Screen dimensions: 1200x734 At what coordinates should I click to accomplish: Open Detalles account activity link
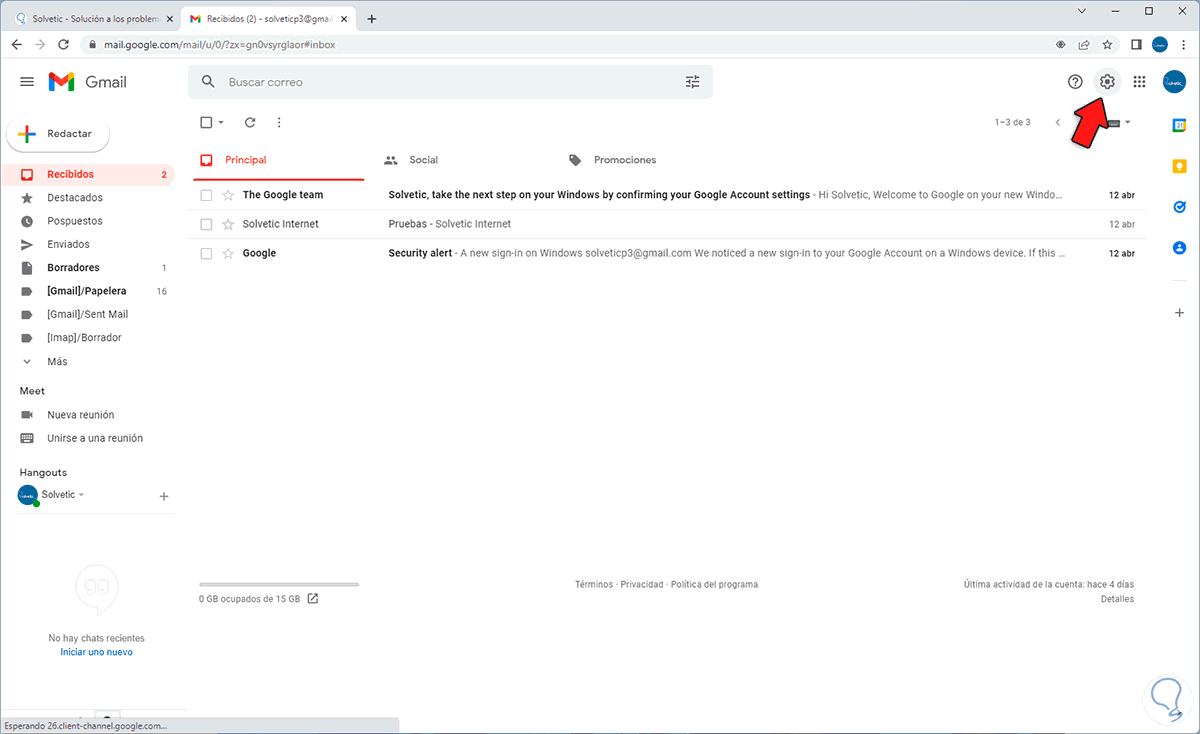1117,599
